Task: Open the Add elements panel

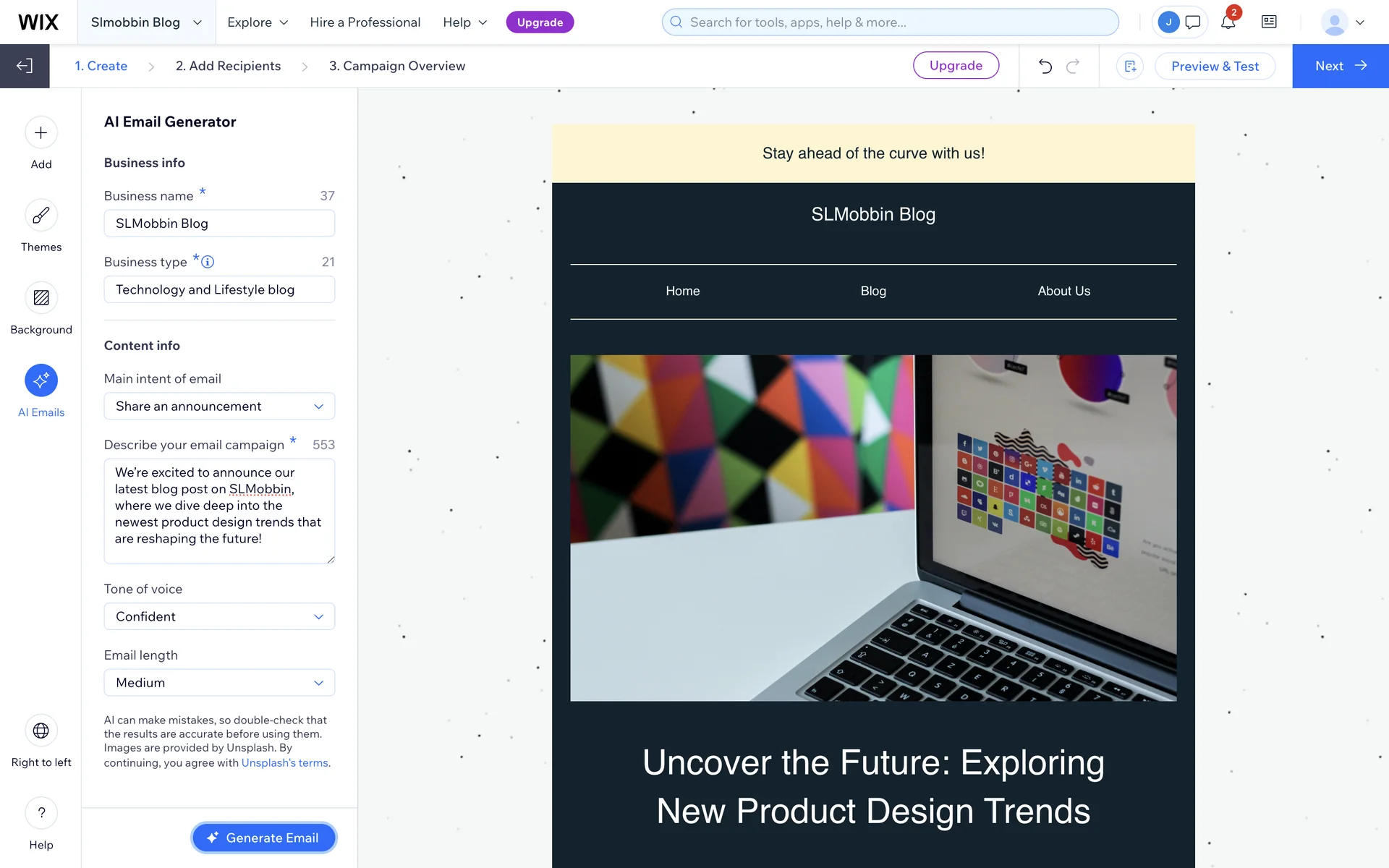Action: (41, 133)
